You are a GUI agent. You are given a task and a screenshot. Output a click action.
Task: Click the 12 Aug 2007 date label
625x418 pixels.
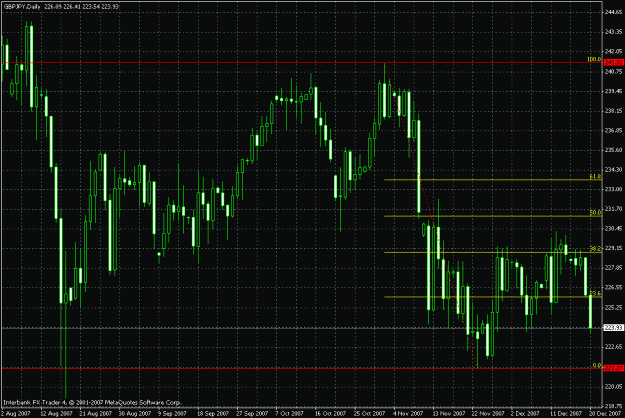coord(56,414)
